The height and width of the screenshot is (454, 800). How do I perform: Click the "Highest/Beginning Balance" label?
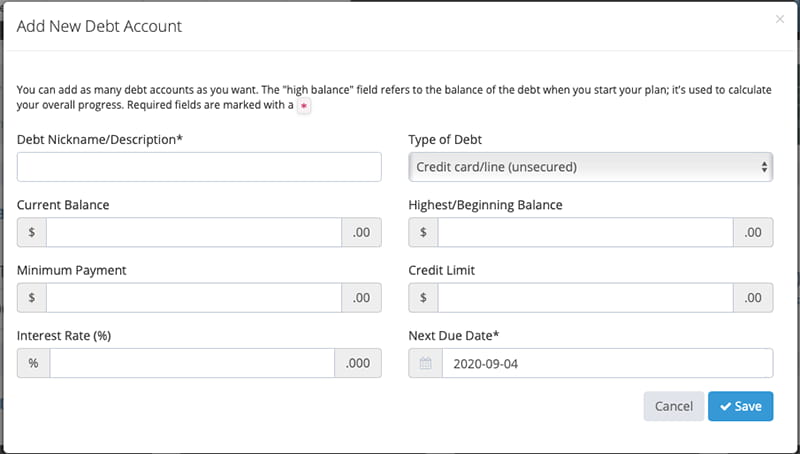[x=485, y=205]
